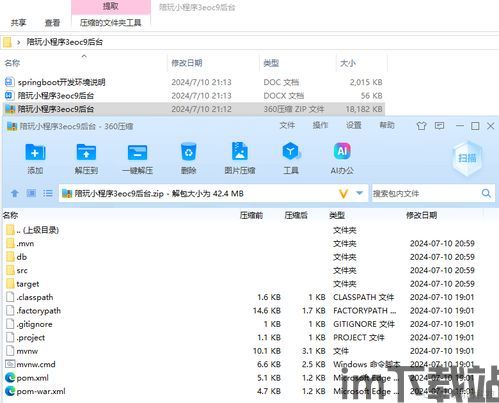The height and width of the screenshot is (403, 499).
Task: Click the Edge icon beside pom-war.xml
Action: (10, 391)
